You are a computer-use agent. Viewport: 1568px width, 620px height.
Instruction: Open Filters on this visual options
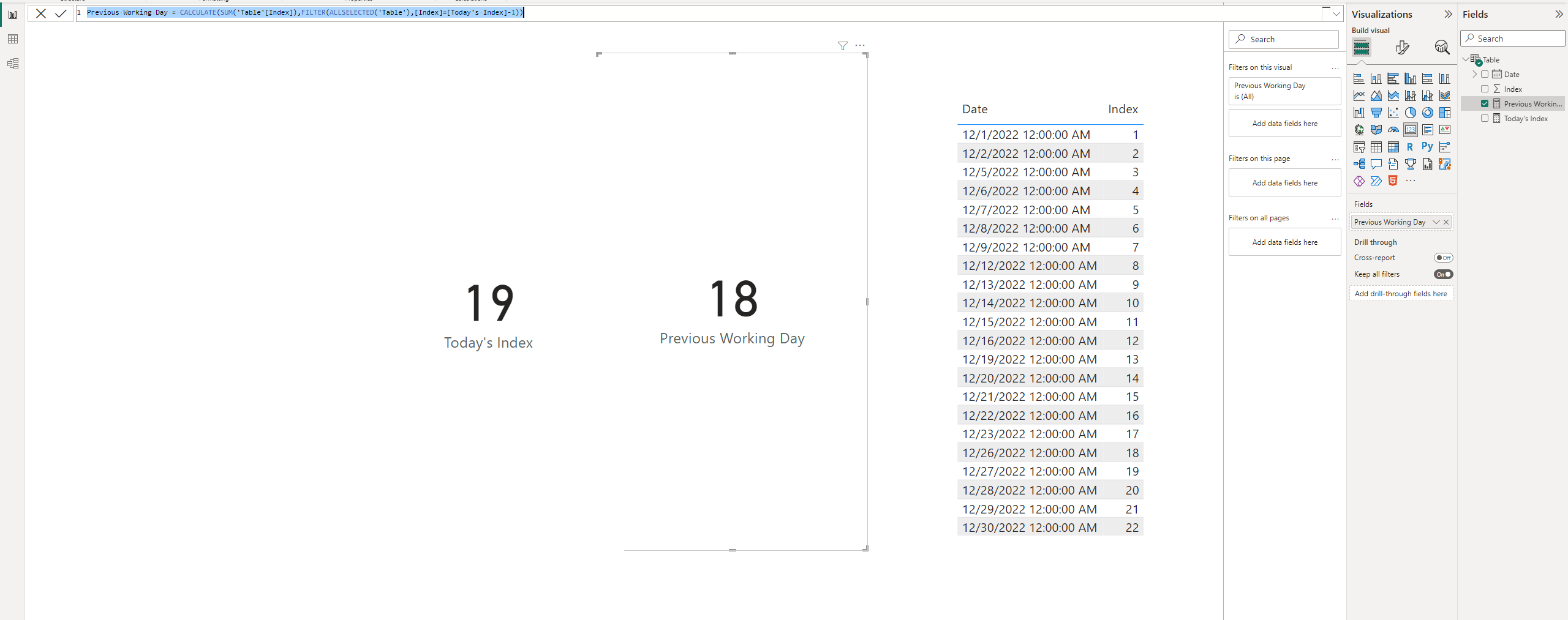(1335, 68)
